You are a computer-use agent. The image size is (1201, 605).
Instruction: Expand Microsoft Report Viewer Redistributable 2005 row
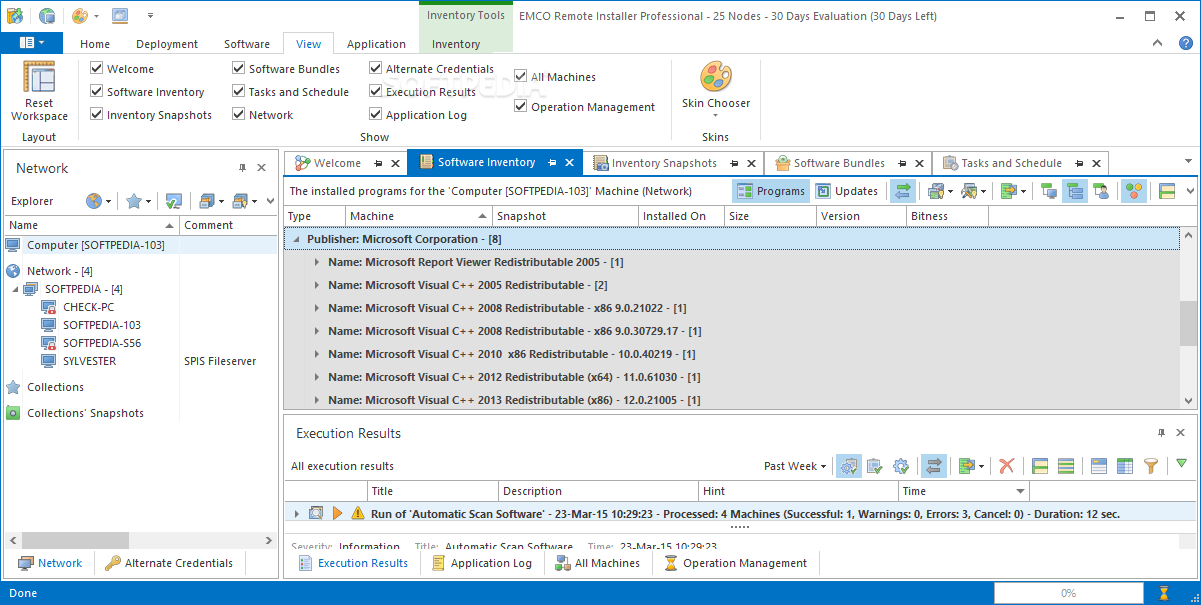click(317, 262)
